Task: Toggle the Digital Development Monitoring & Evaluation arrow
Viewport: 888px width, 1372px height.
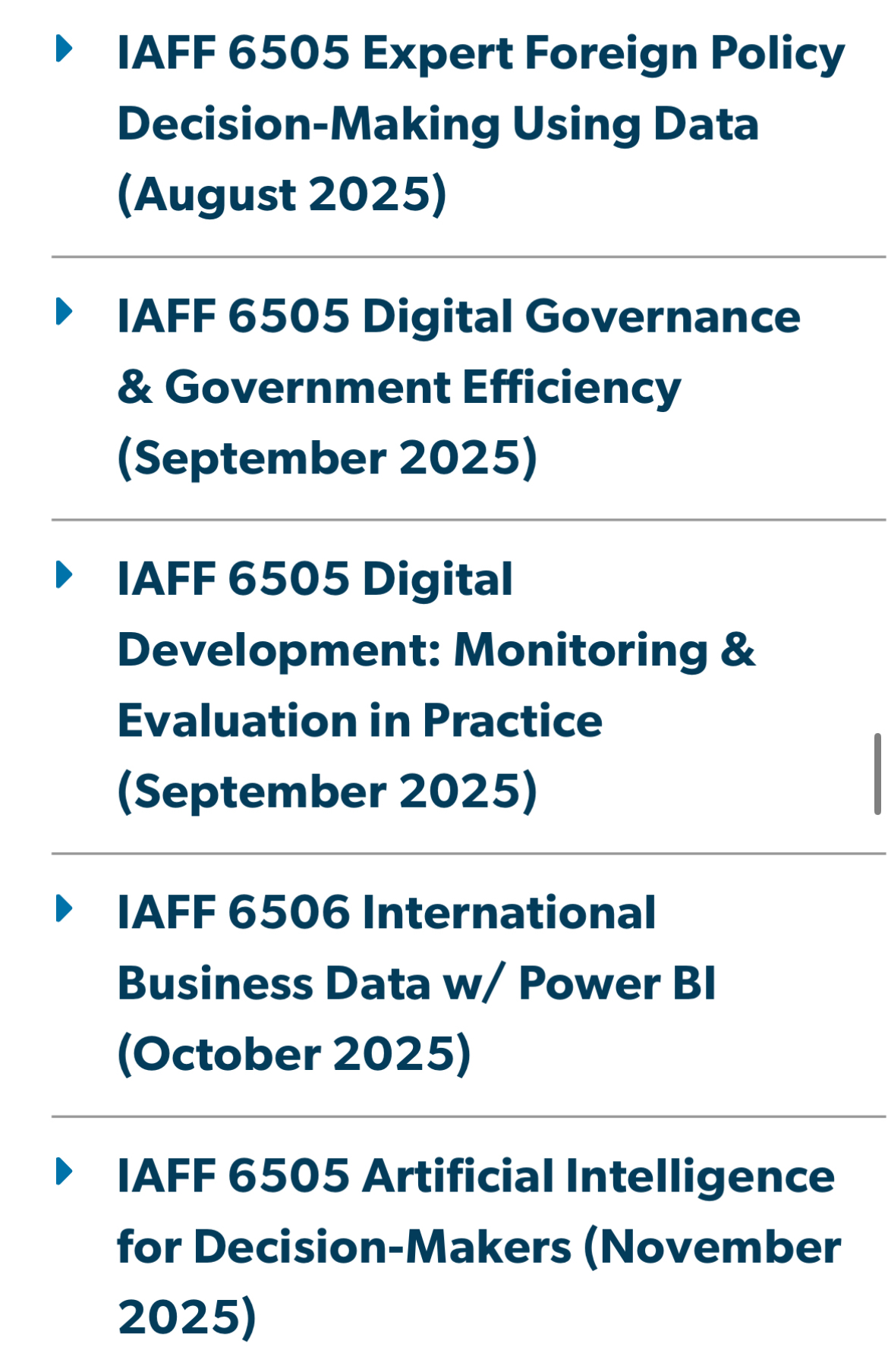Action: [65, 575]
